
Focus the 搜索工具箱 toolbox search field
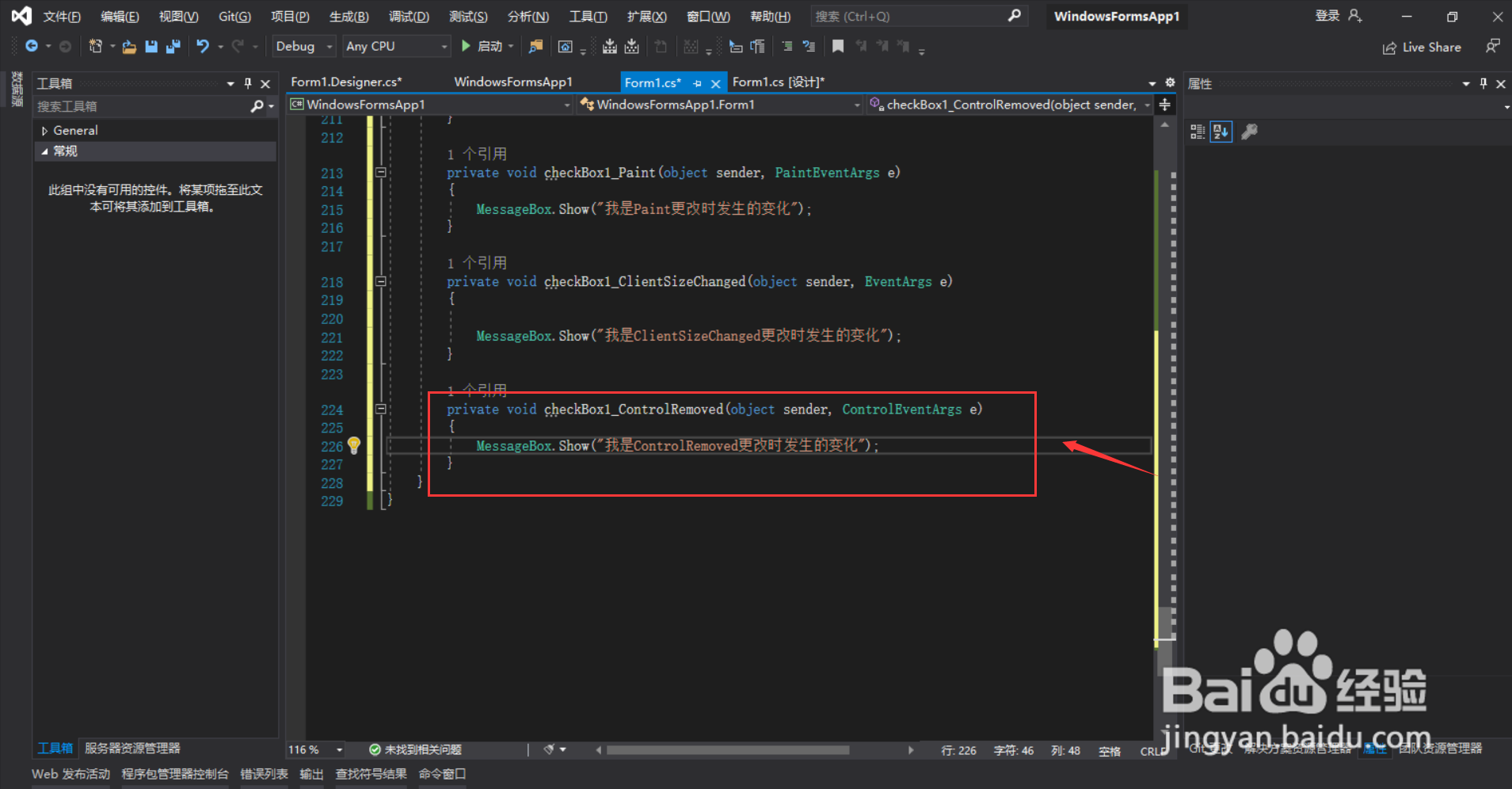(x=143, y=106)
